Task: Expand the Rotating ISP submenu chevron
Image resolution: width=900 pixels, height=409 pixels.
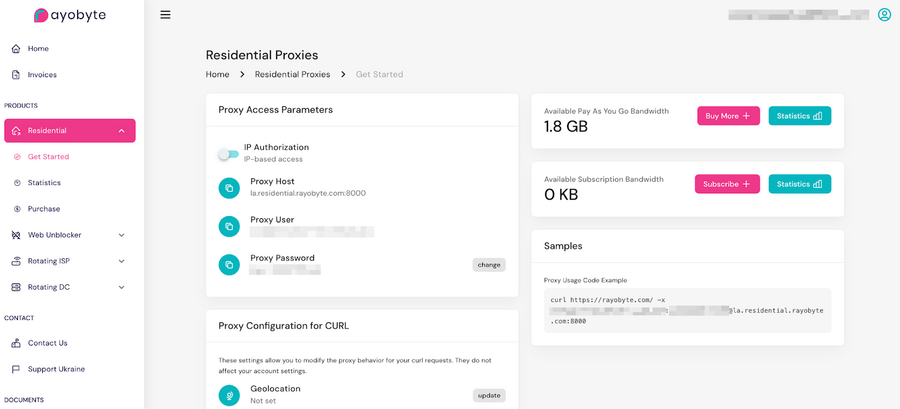Action: [121, 261]
